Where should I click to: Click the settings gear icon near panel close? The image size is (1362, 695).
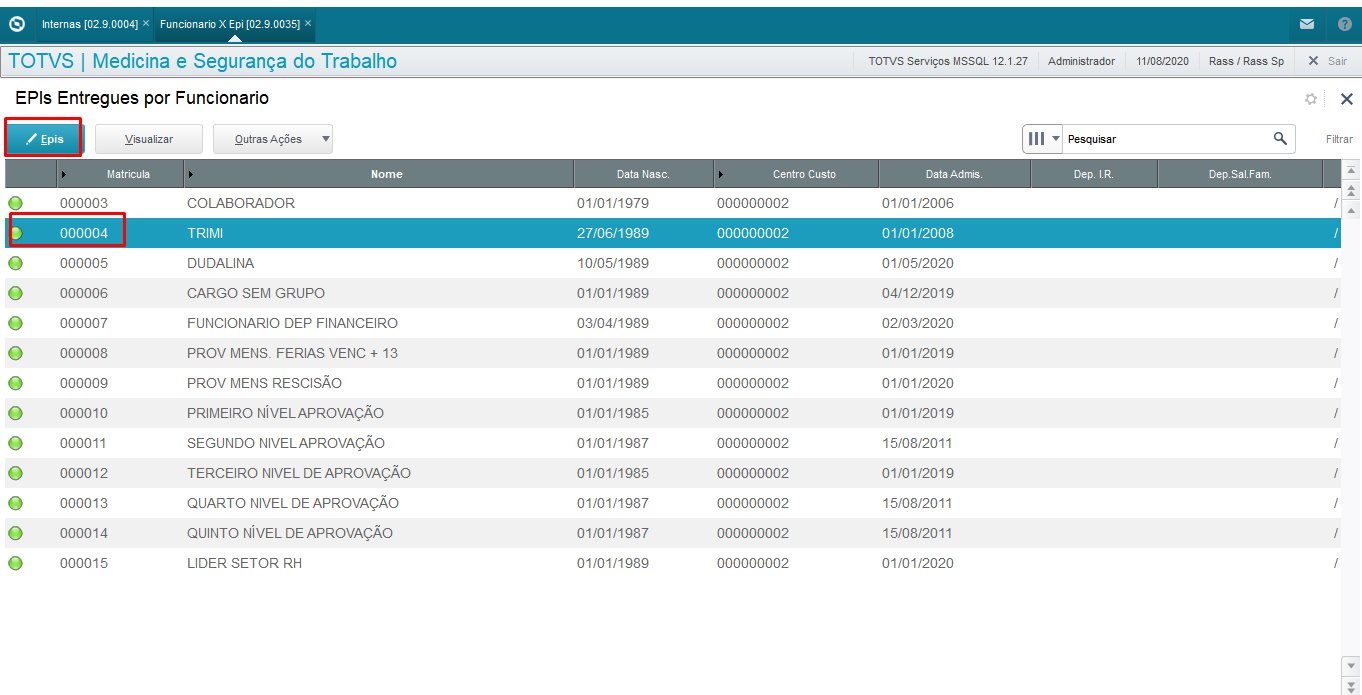click(1311, 99)
